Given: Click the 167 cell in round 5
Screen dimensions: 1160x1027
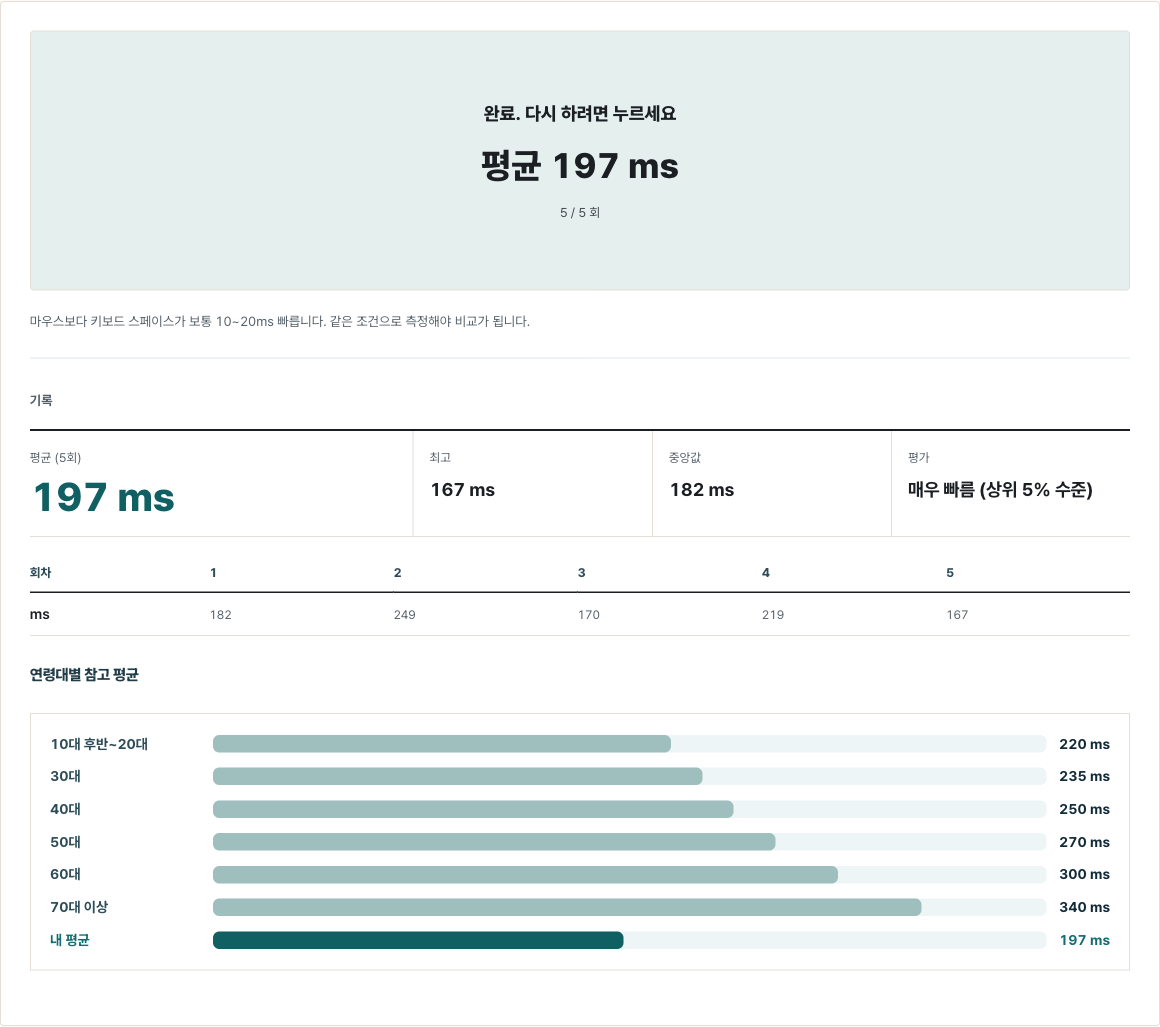Looking at the screenshot, I should (x=957, y=615).
